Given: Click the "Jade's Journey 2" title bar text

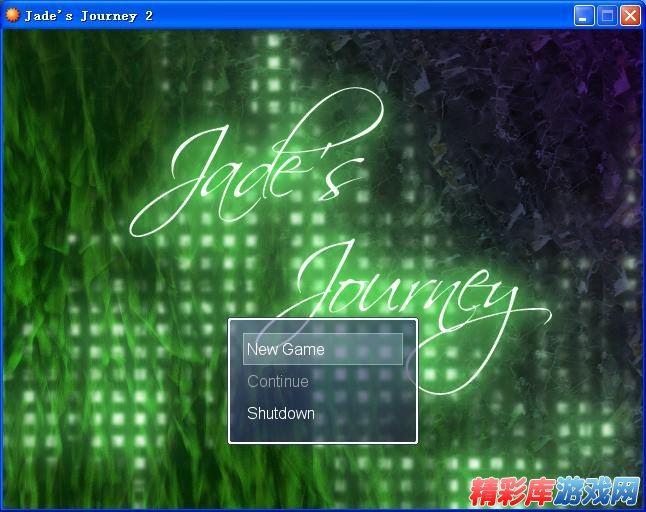Looking at the screenshot, I should (82, 15).
